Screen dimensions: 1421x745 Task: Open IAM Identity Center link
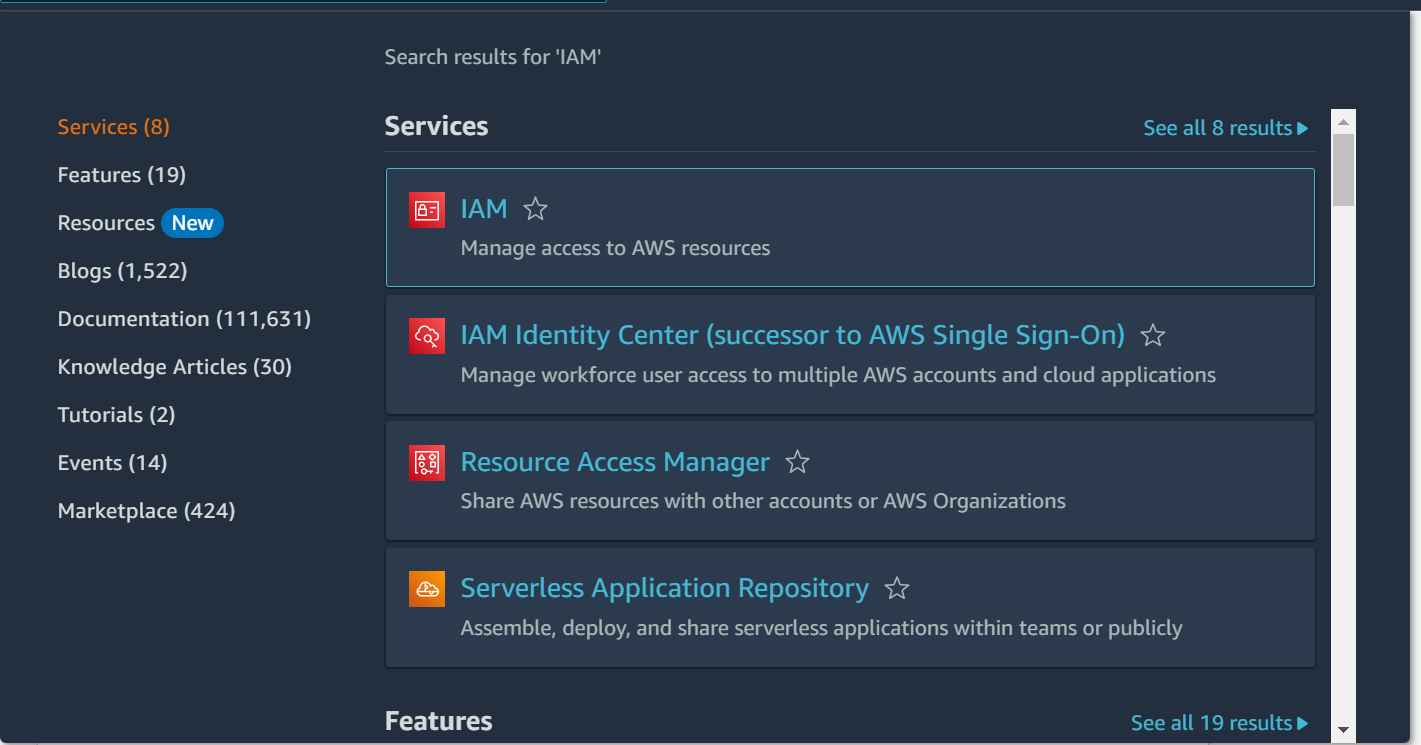[793, 335]
